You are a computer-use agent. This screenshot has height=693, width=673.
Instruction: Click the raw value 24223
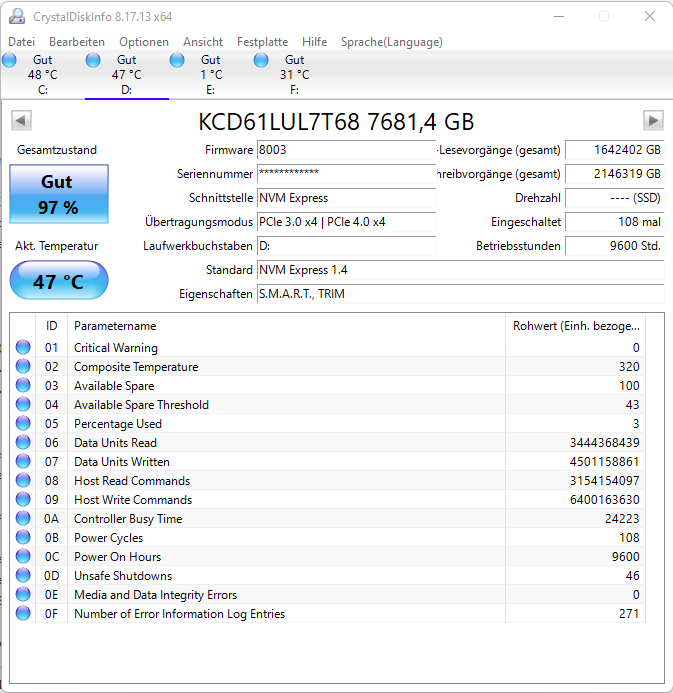pos(622,519)
